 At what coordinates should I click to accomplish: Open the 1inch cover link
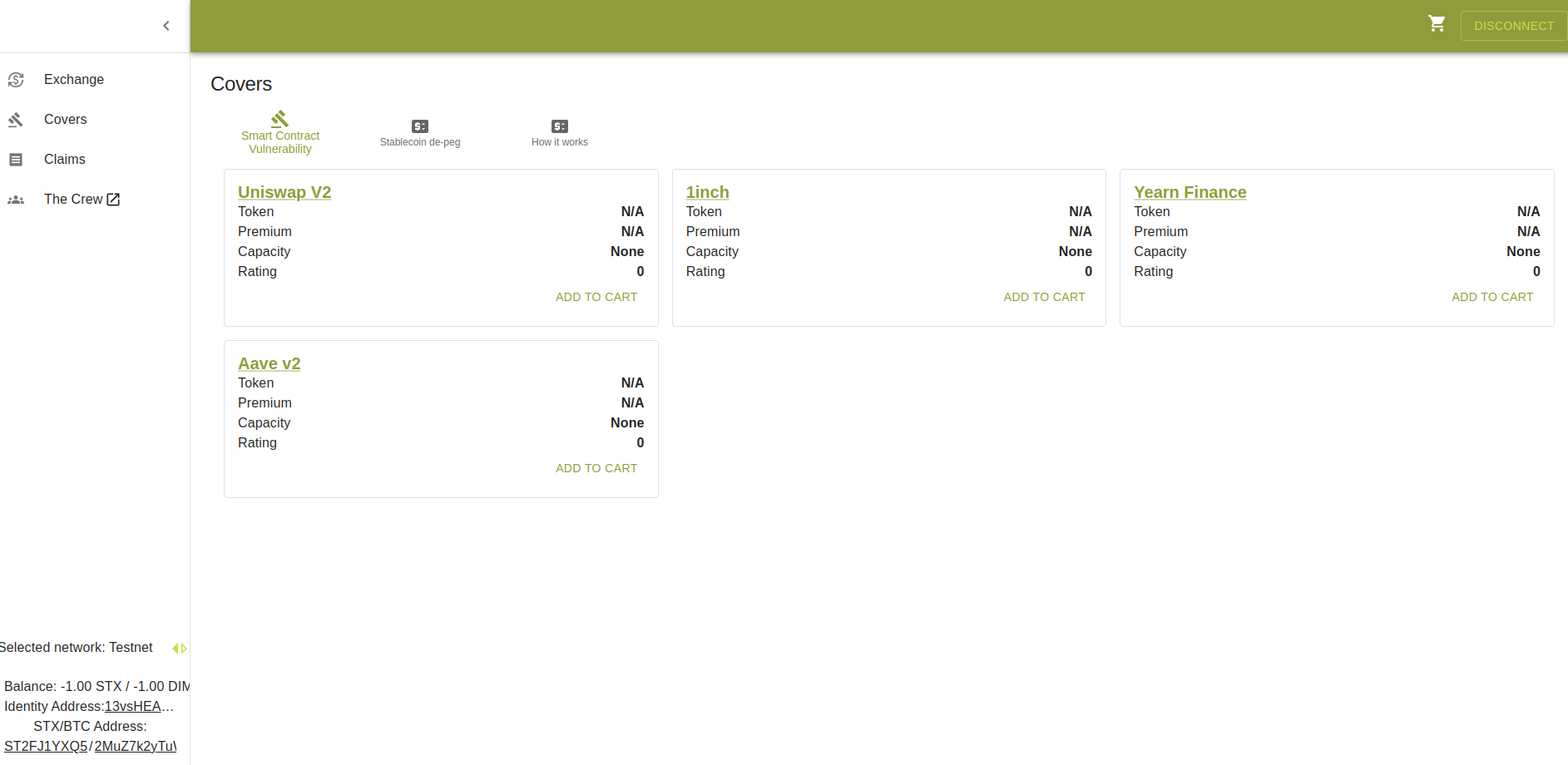[x=707, y=192]
